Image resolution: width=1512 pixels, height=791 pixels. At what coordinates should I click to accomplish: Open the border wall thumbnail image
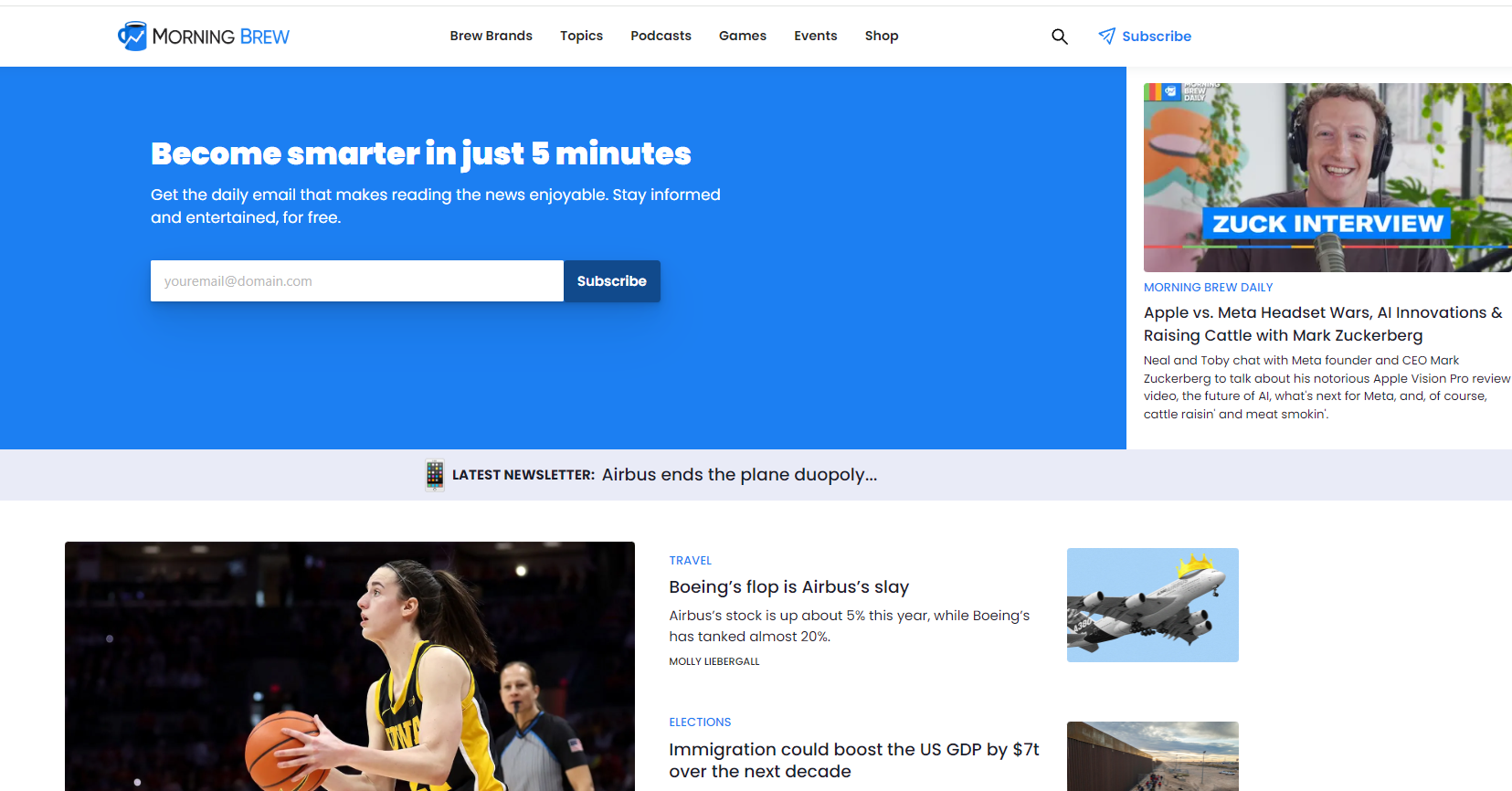[1153, 756]
